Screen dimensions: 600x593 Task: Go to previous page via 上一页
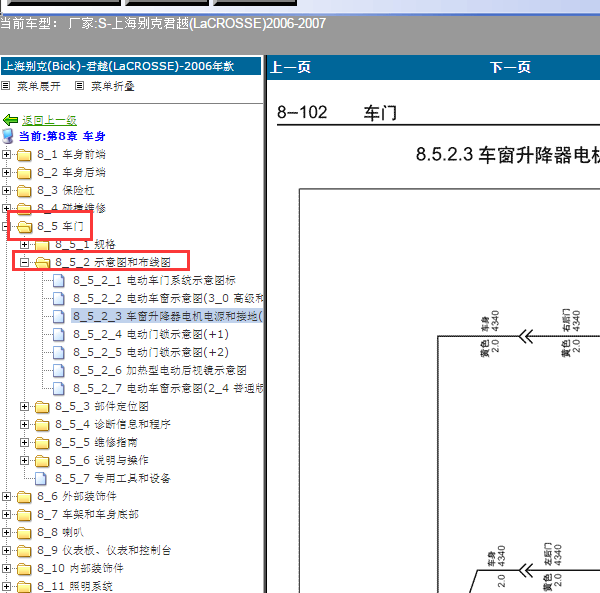click(290, 67)
